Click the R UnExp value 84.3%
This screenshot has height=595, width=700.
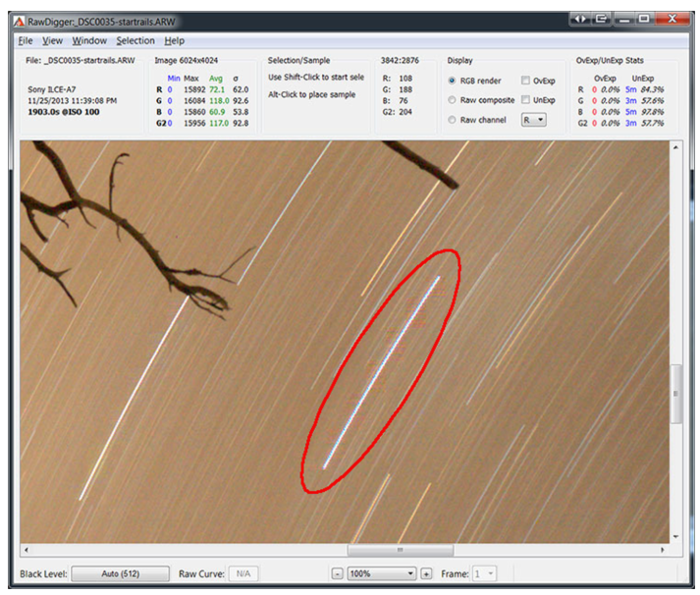[x=653, y=89]
